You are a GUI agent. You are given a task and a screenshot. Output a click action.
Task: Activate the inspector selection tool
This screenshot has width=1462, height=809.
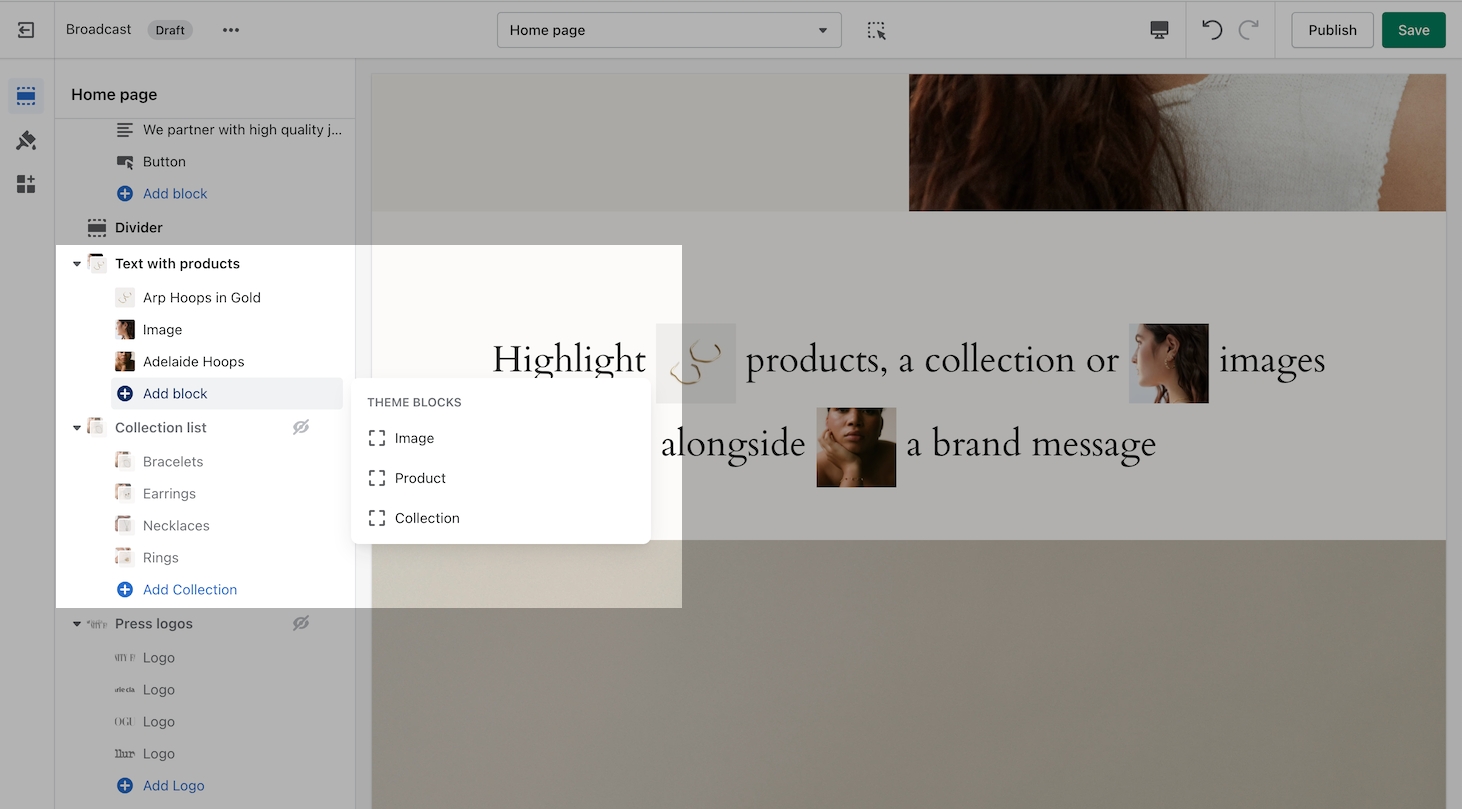[876, 30]
